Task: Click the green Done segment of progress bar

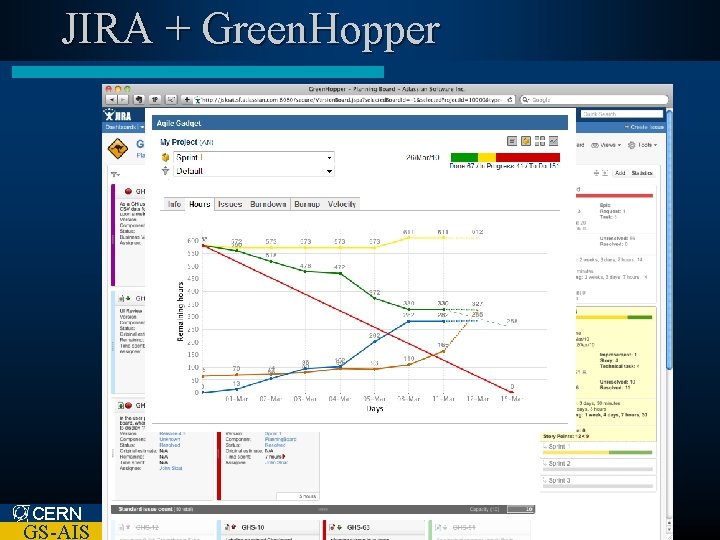Action: click(x=464, y=157)
